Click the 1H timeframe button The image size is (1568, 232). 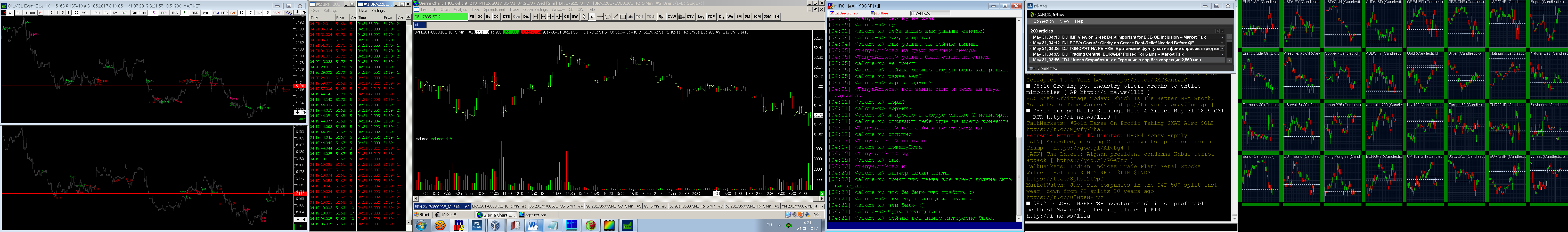coord(777,16)
